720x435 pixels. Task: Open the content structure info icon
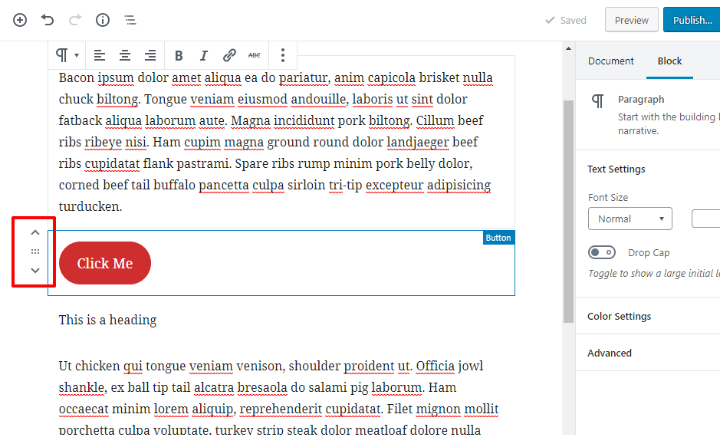click(x=102, y=20)
